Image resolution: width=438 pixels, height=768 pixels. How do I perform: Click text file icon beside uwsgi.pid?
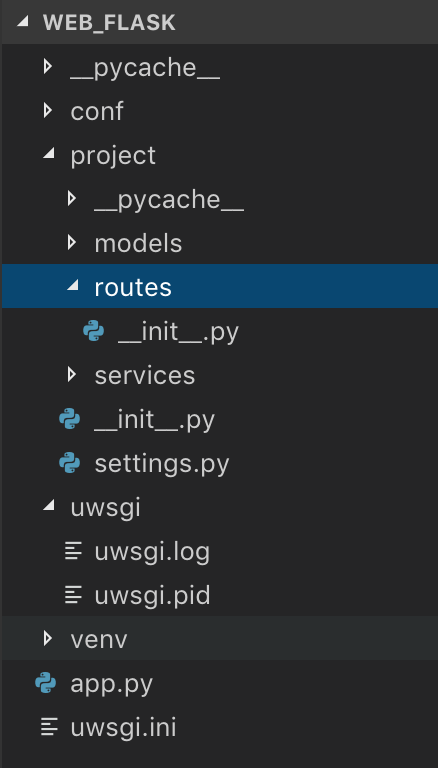pos(73,596)
